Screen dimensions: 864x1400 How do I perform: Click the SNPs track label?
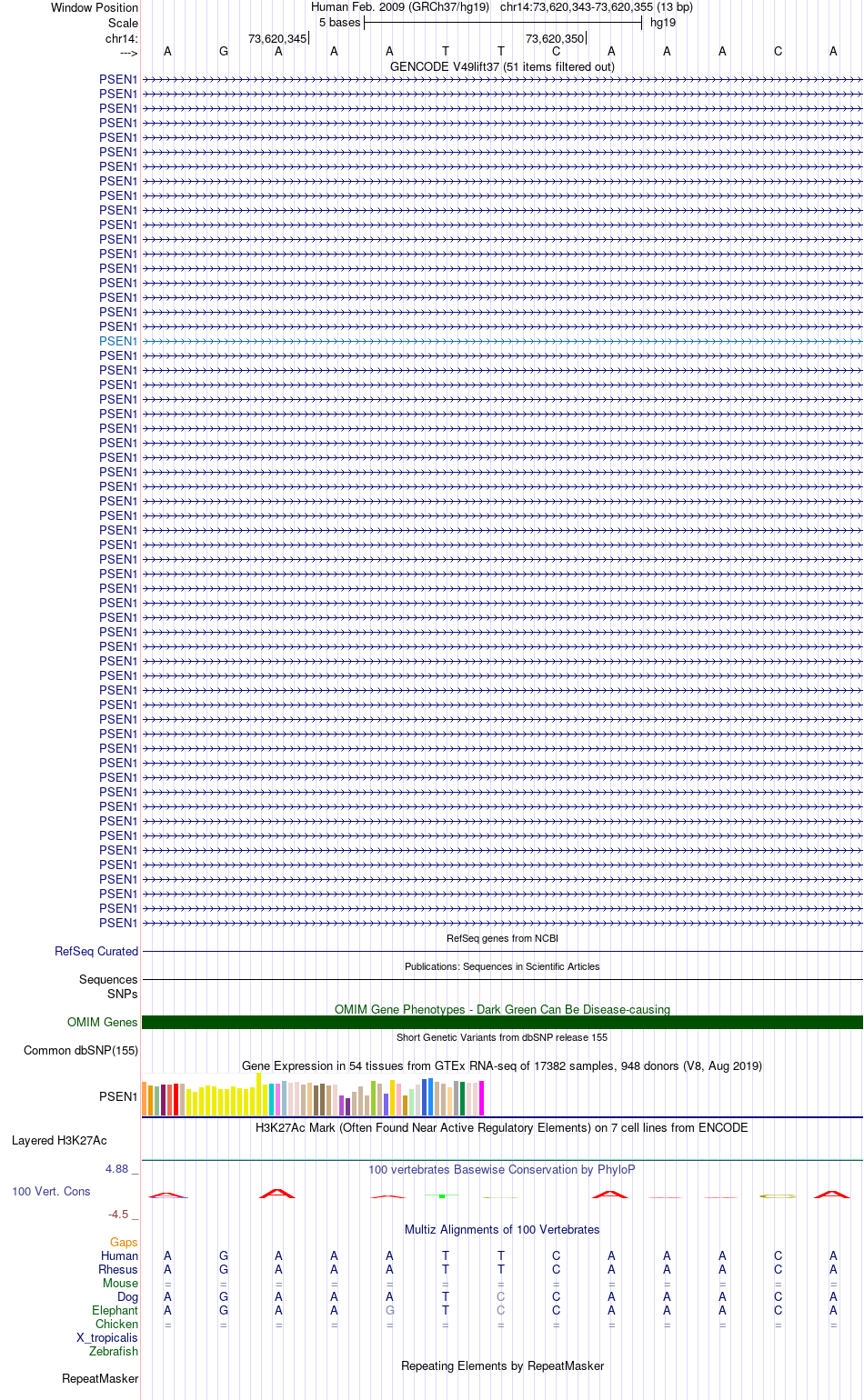click(123, 995)
